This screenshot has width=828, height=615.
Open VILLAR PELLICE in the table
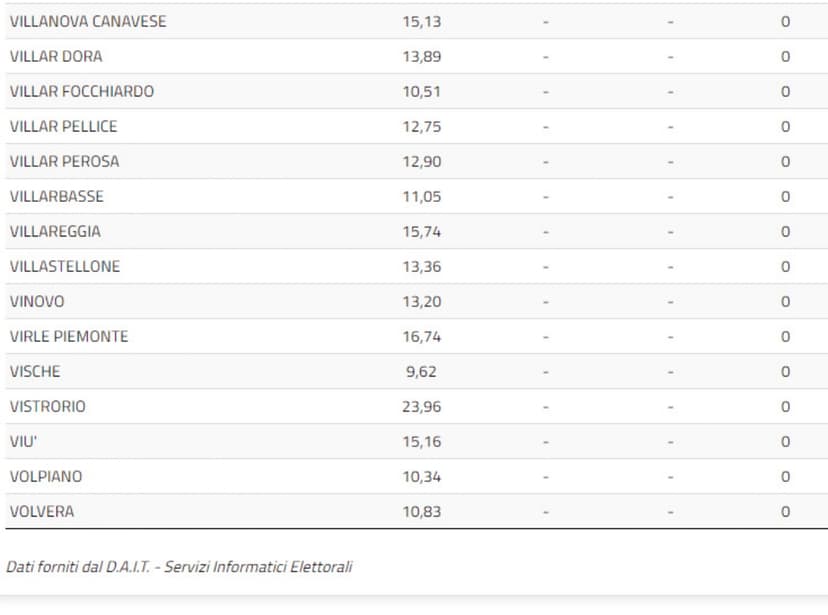pos(63,126)
